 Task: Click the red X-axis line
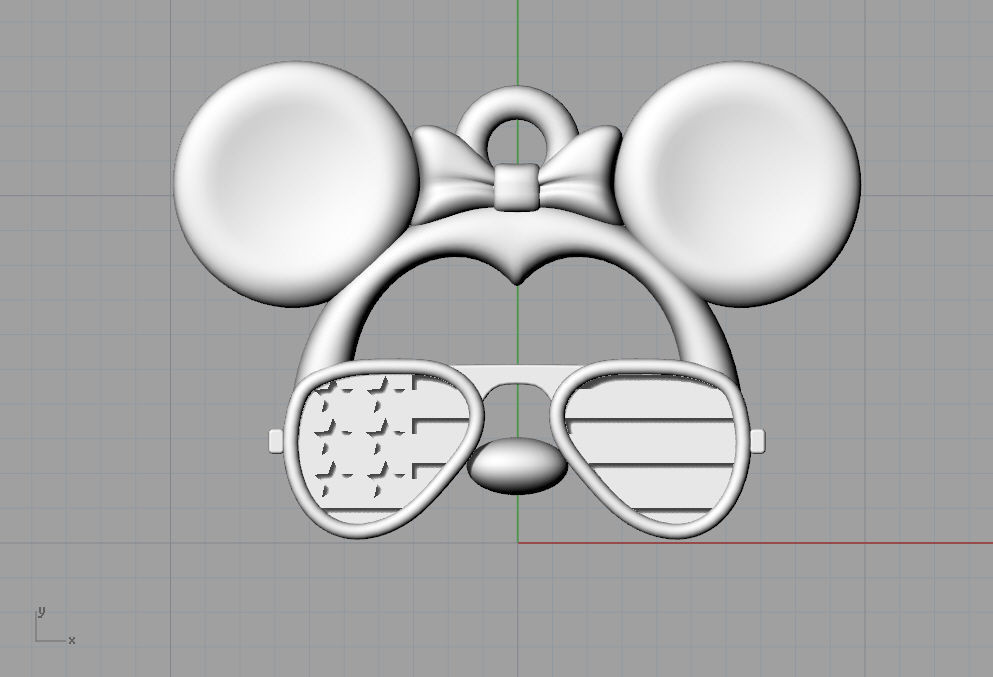point(755,542)
